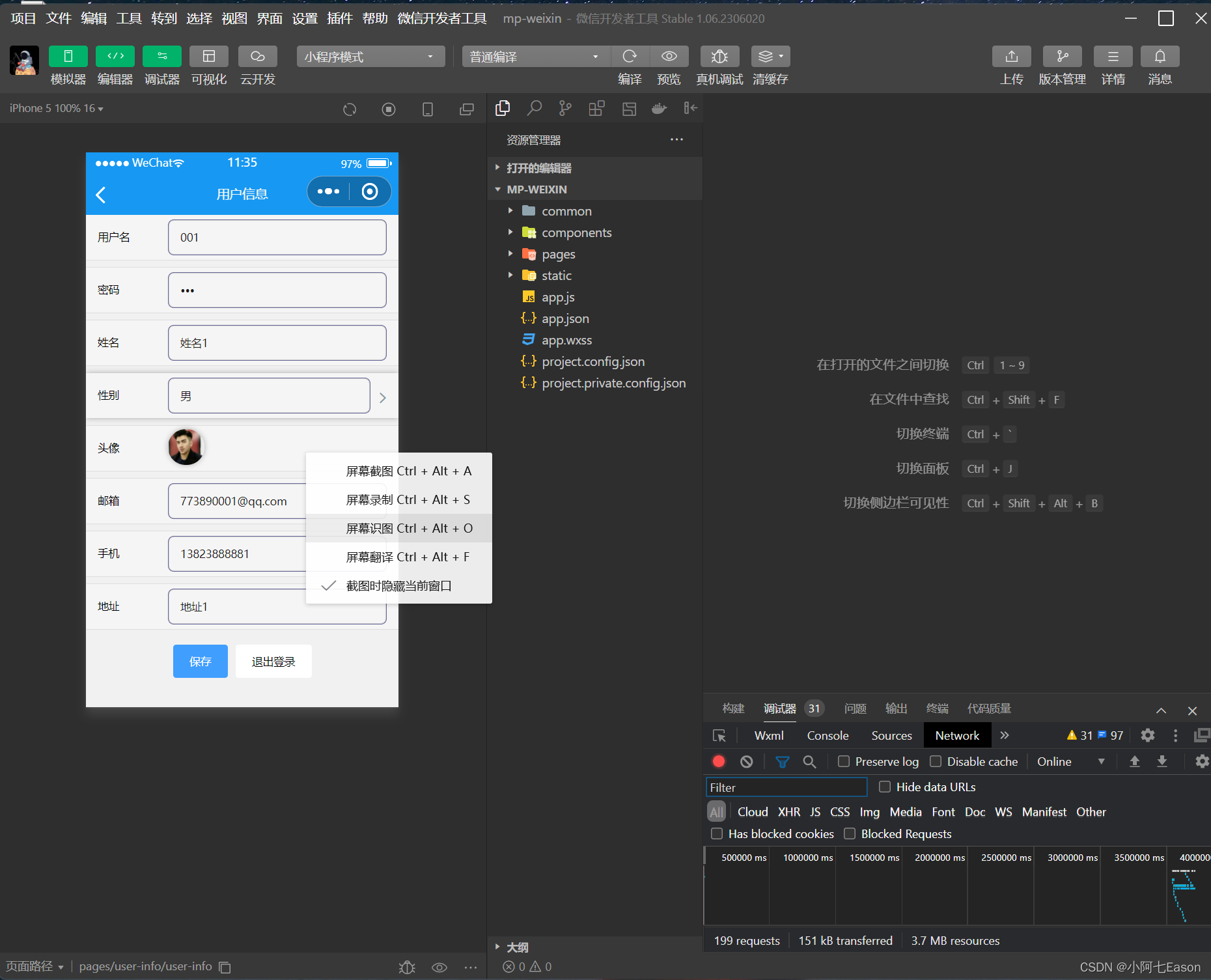Toggle the network recording red button
Screen dimensions: 1211x980
(719, 761)
